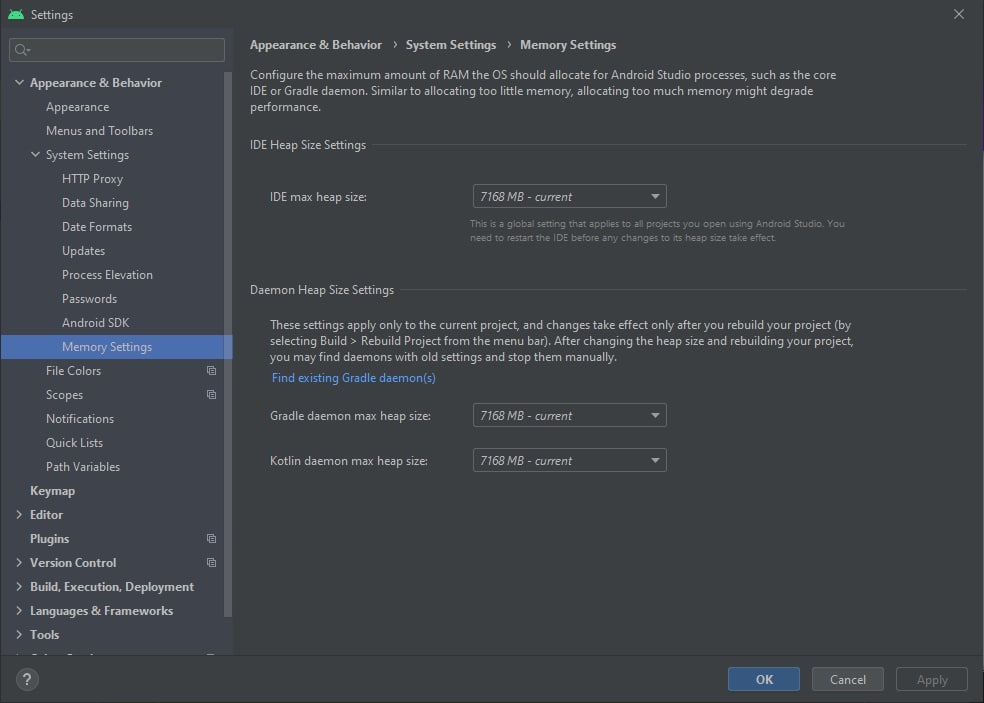Image resolution: width=984 pixels, height=703 pixels.
Task: Collapse the System Settings subtree
Action: [35, 154]
